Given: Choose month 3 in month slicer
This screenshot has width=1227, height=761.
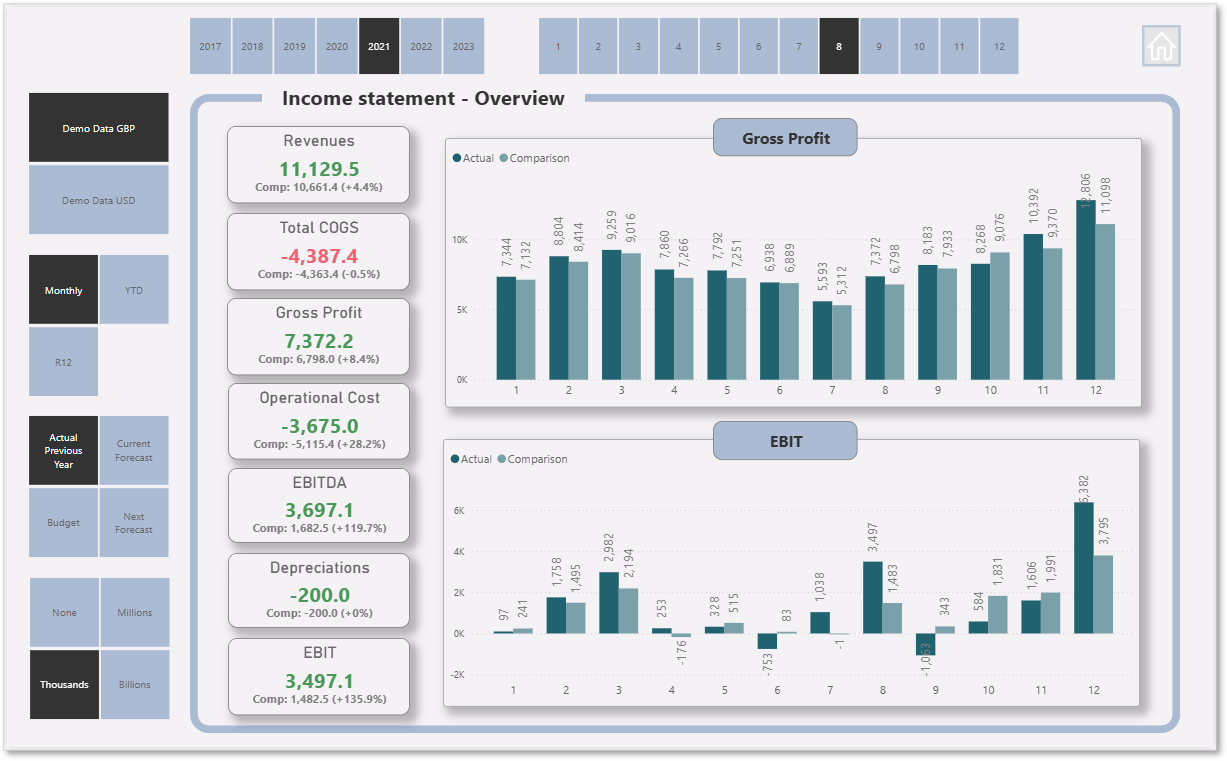Looking at the screenshot, I should coord(638,46).
